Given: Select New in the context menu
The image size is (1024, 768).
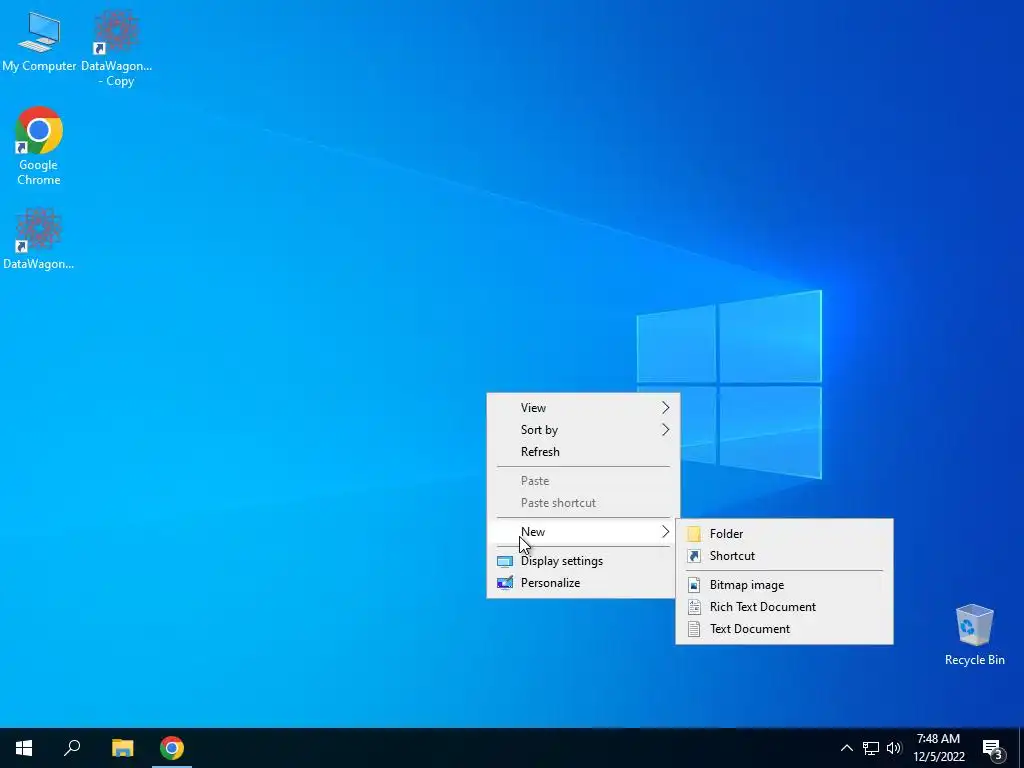Looking at the screenshot, I should click(583, 532).
